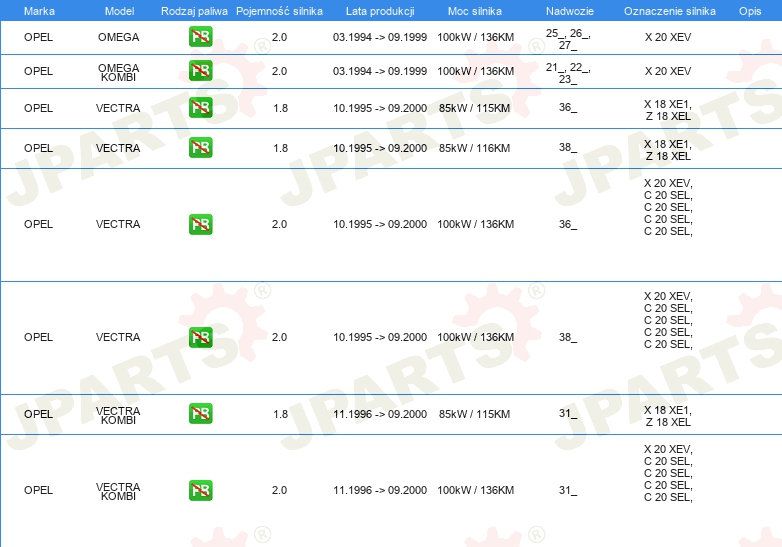
Task: Click the Opis column header
Action: point(750,10)
